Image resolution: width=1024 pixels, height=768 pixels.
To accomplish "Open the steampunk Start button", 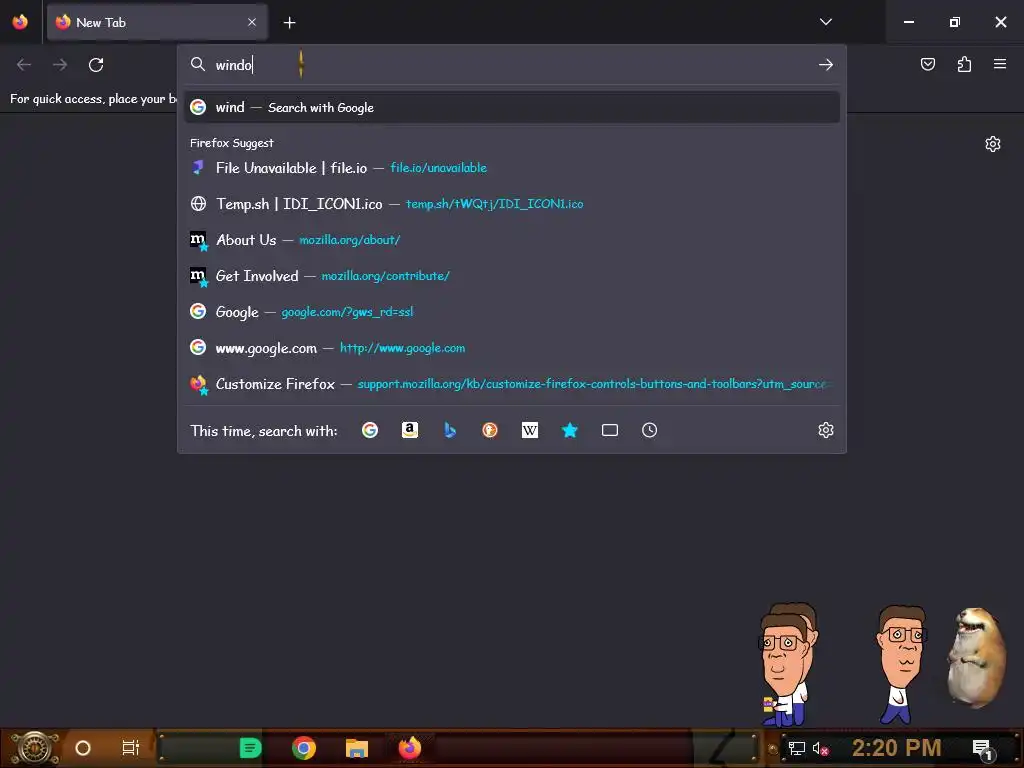I will tap(34, 748).
